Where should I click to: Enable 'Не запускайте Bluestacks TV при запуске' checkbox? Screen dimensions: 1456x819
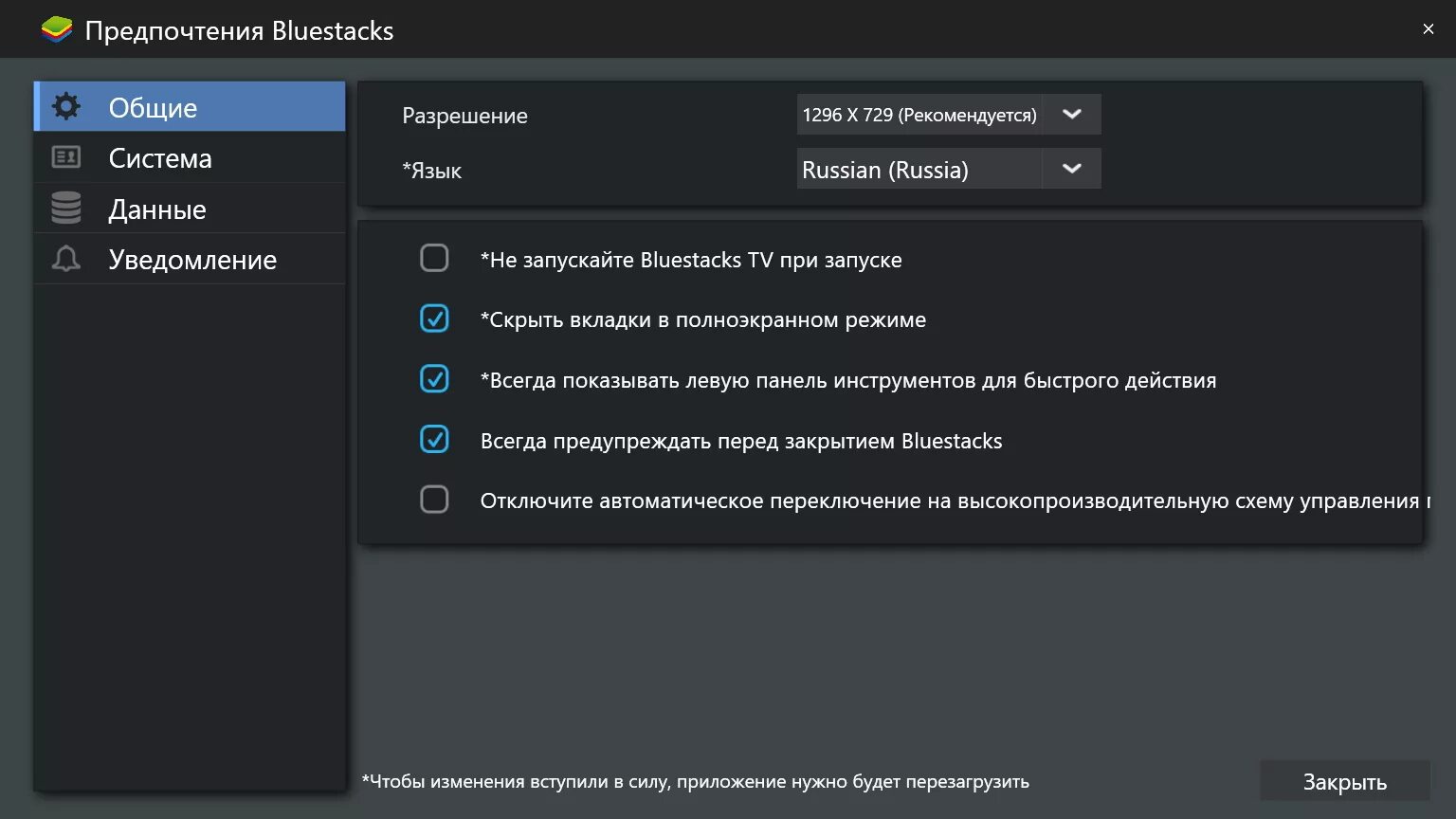[x=434, y=258]
